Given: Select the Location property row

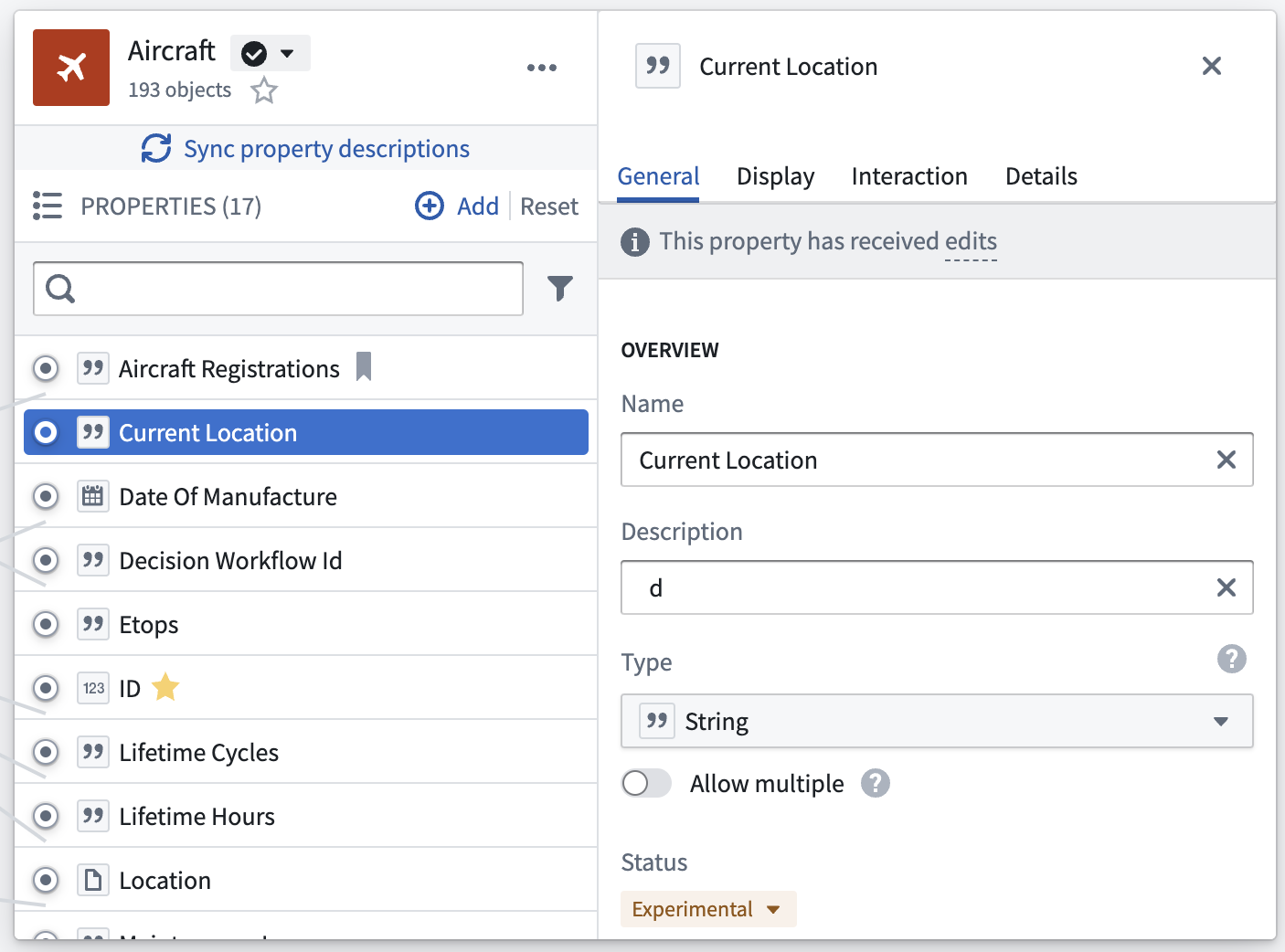Looking at the screenshot, I should [306, 880].
